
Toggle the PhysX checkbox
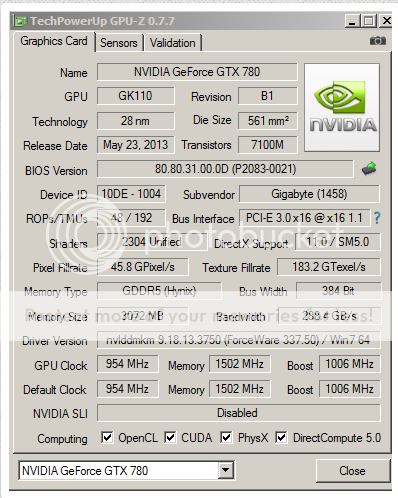tap(226, 437)
